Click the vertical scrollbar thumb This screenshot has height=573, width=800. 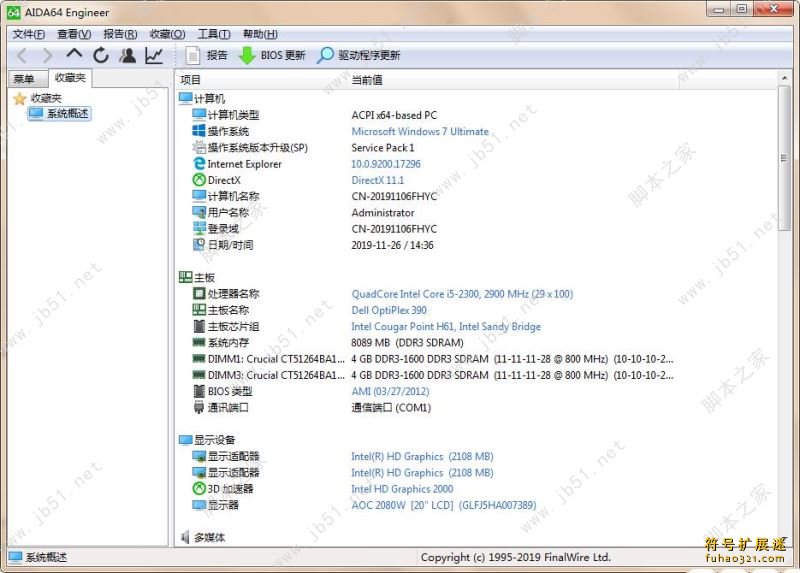tap(785, 158)
